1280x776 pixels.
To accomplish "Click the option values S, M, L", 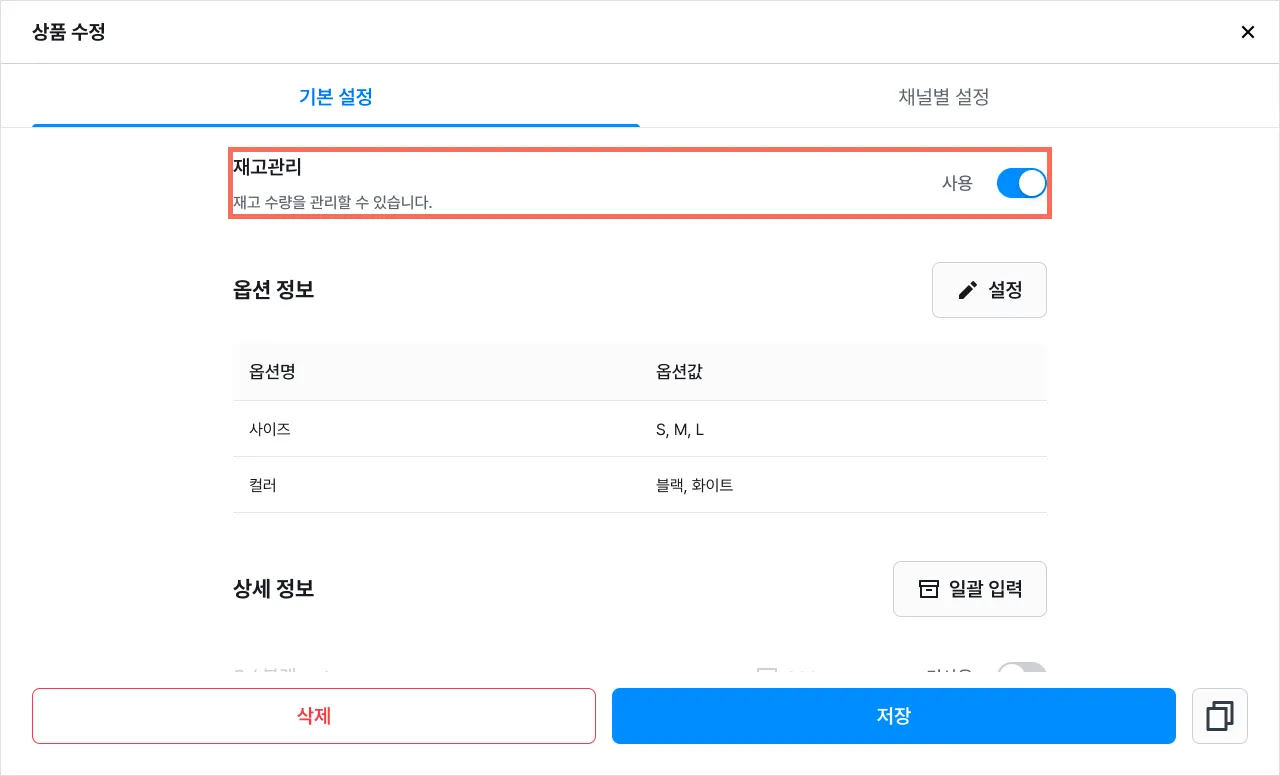I will [x=680, y=429].
